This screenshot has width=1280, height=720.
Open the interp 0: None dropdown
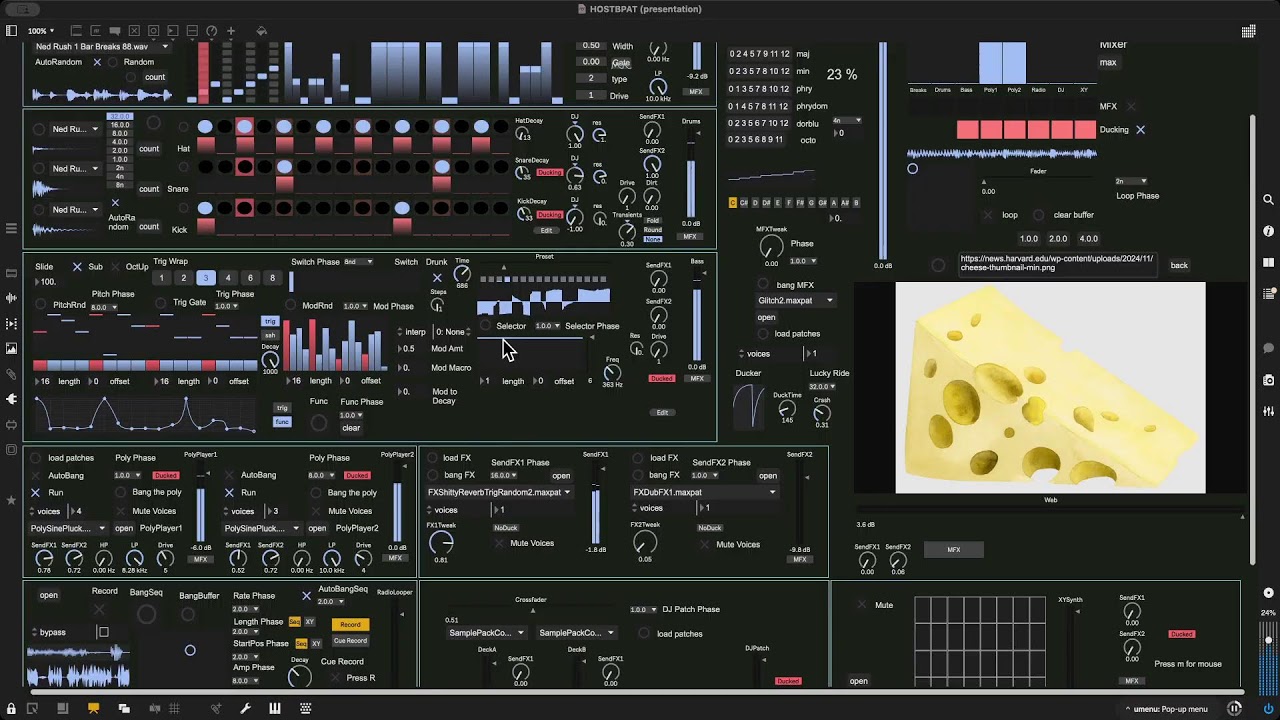click(x=452, y=331)
